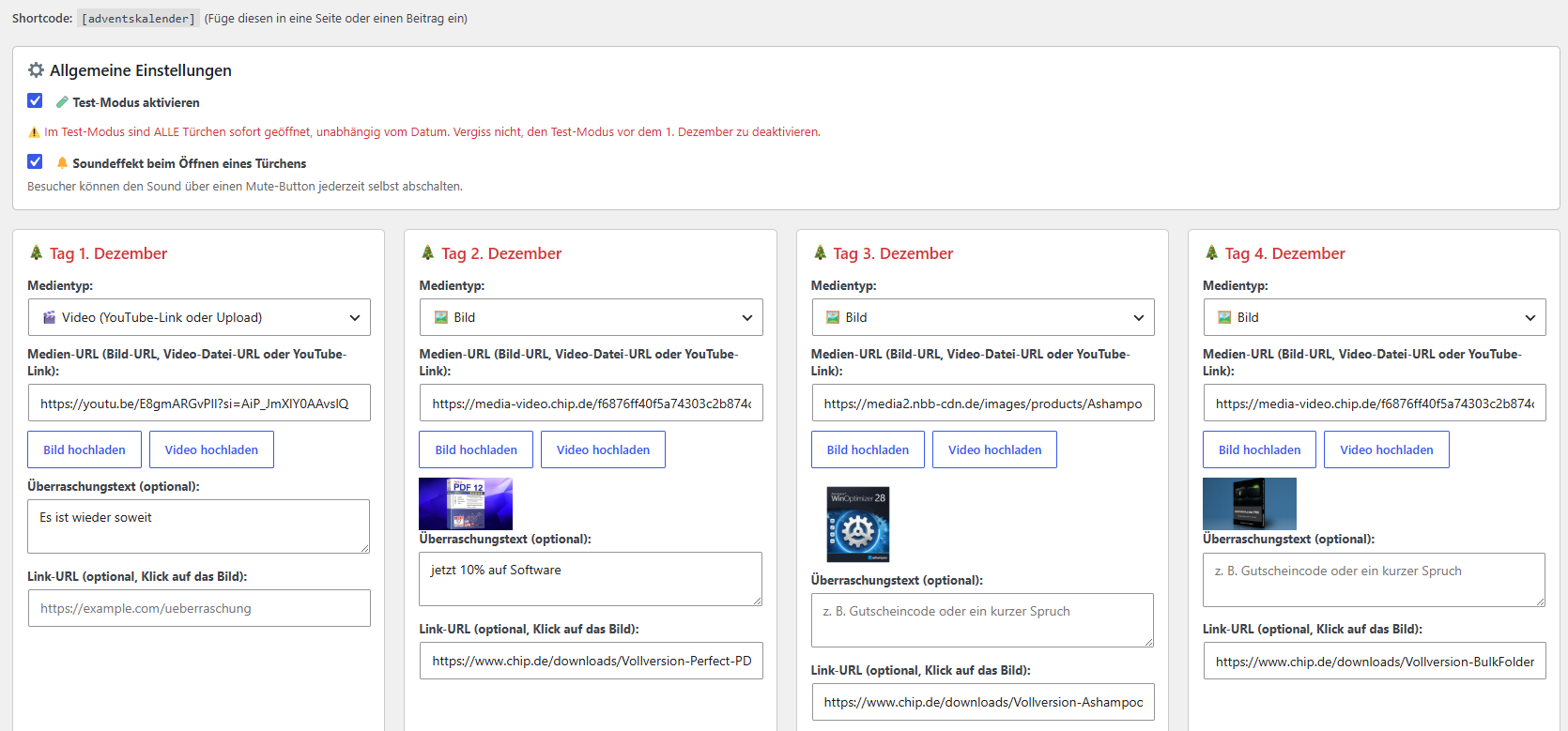Image resolution: width=1568 pixels, height=731 pixels.
Task: Click the 'Tag 2. Dezember' heading
Action: (501, 253)
